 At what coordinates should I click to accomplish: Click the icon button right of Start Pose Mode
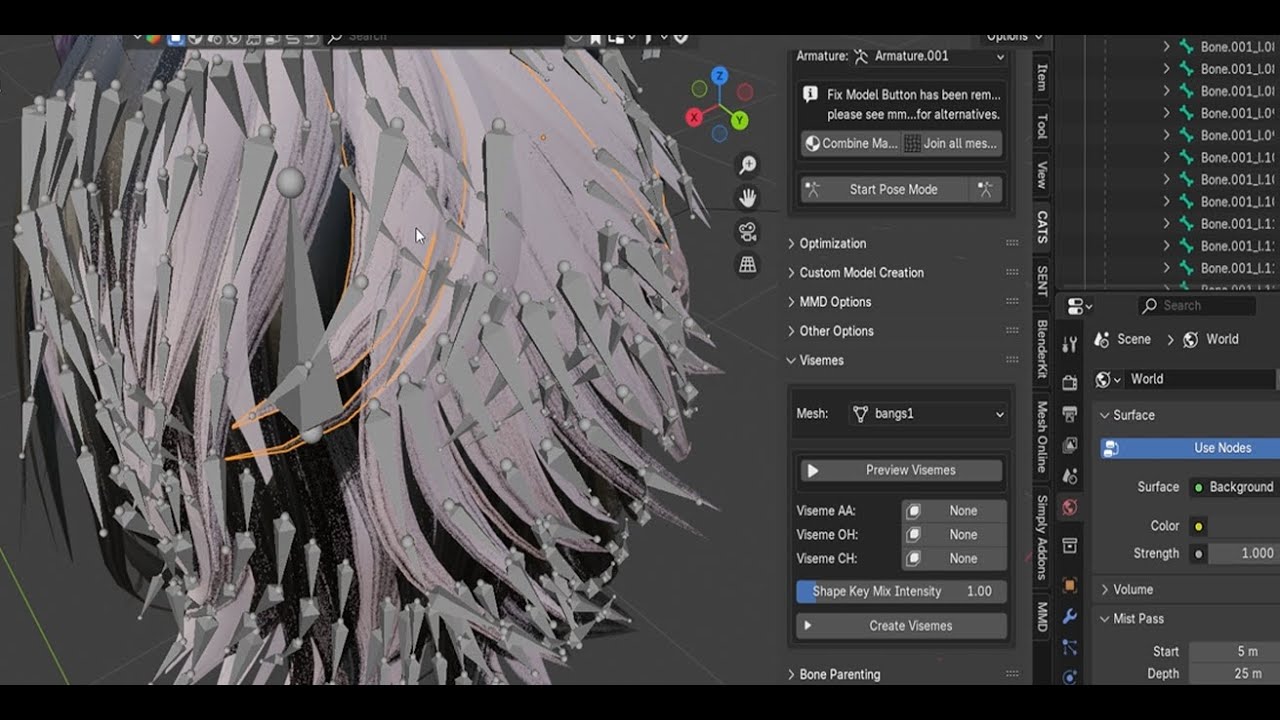(985, 189)
